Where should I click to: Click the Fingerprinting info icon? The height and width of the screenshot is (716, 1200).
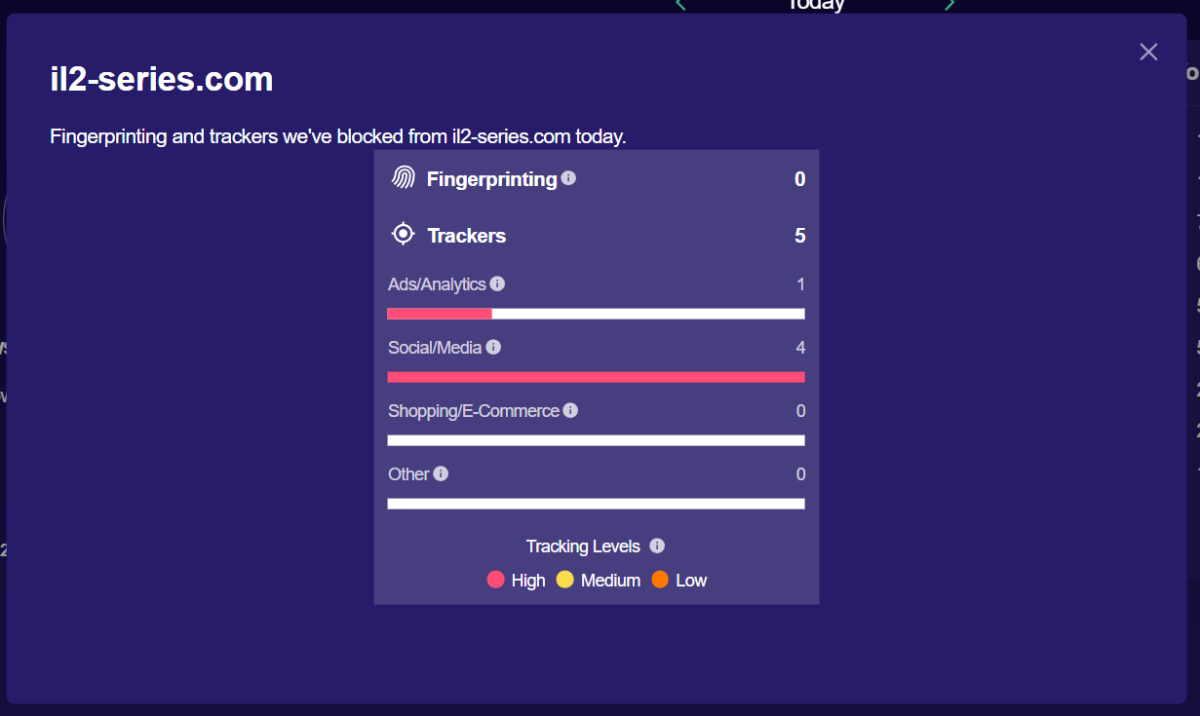[569, 178]
